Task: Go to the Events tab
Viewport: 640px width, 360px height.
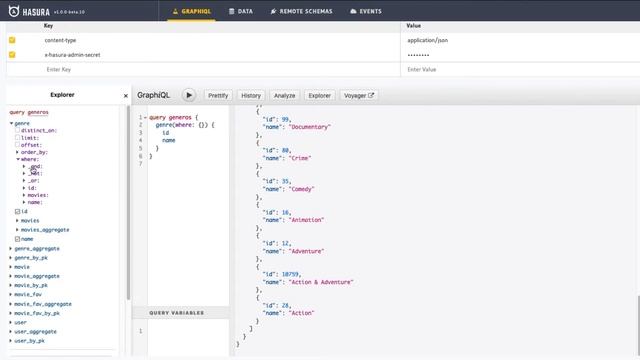Action: [x=366, y=11]
